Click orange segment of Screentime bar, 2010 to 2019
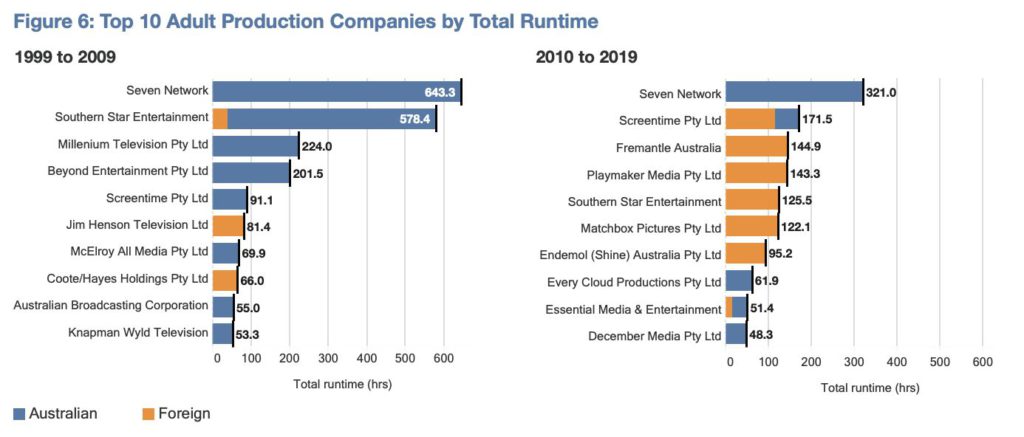1024x437 pixels. pyautogui.click(x=750, y=121)
